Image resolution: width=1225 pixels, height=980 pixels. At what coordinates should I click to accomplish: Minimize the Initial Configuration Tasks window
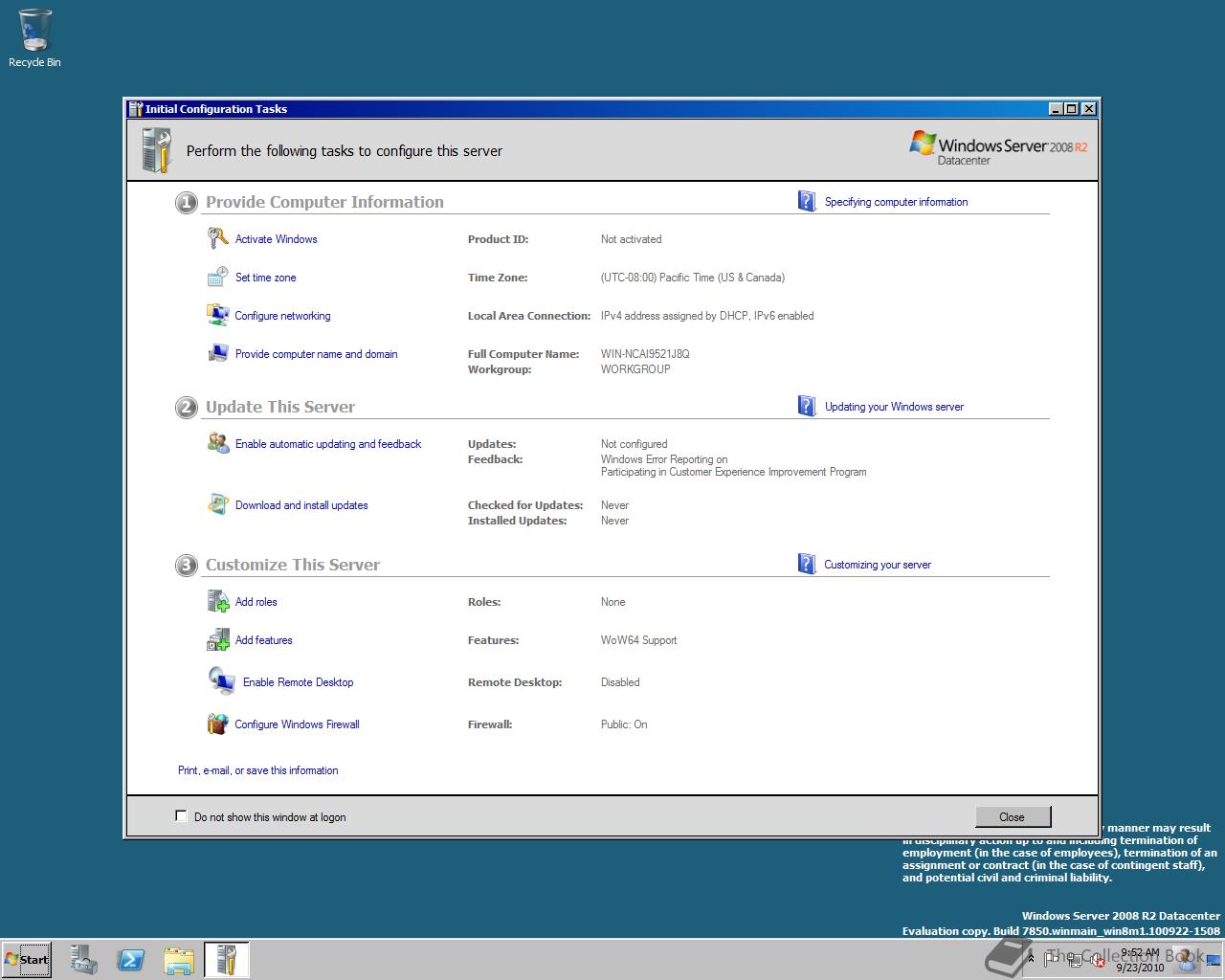1056,108
